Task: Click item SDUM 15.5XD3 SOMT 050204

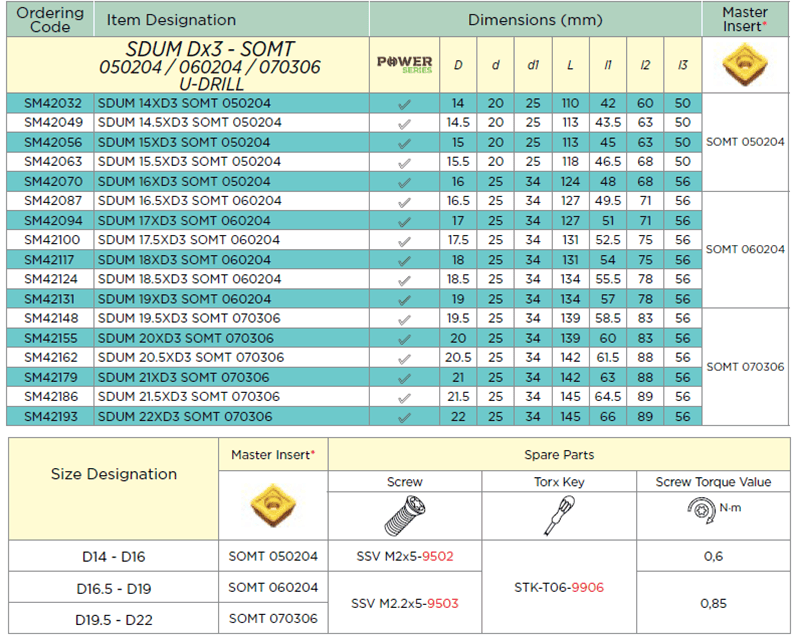Action: [189, 162]
